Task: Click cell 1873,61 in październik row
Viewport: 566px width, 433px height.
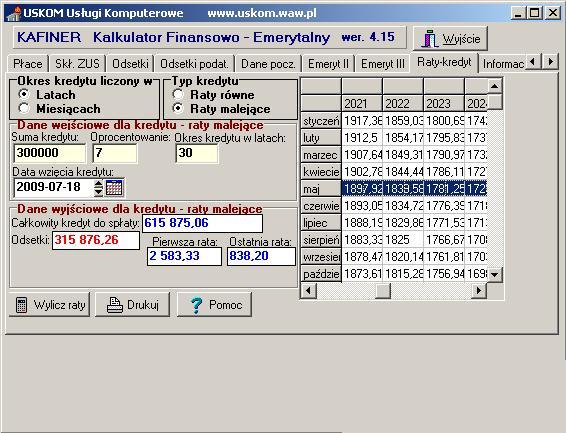Action: (362, 274)
